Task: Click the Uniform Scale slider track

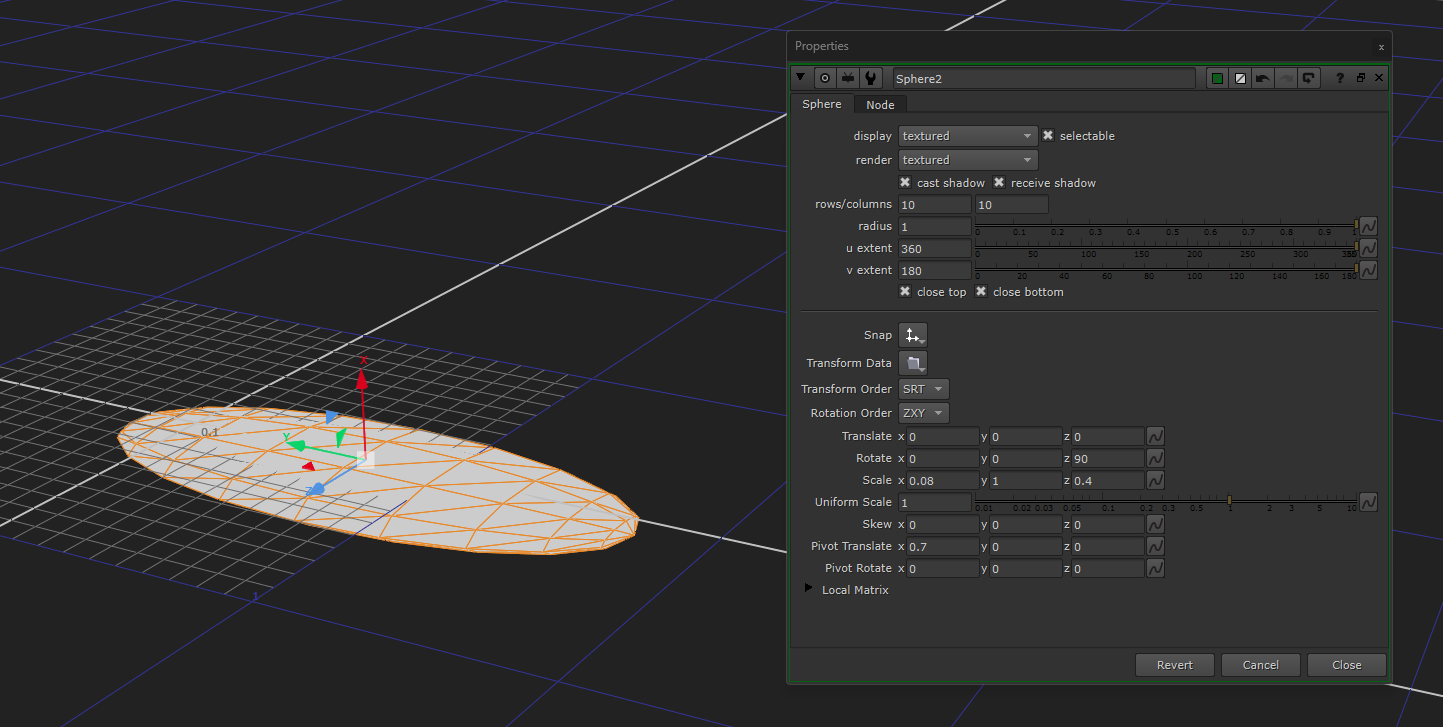Action: tap(1166, 499)
